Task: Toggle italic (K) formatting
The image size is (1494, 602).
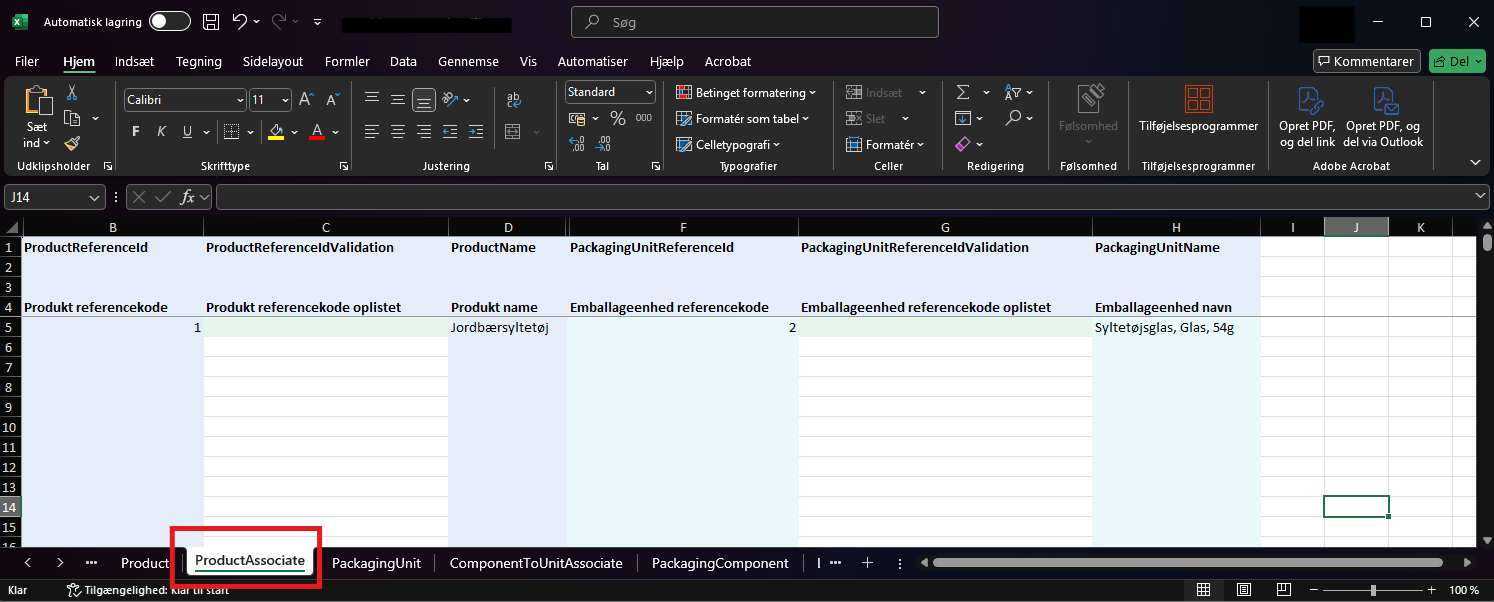Action: pyautogui.click(x=162, y=132)
